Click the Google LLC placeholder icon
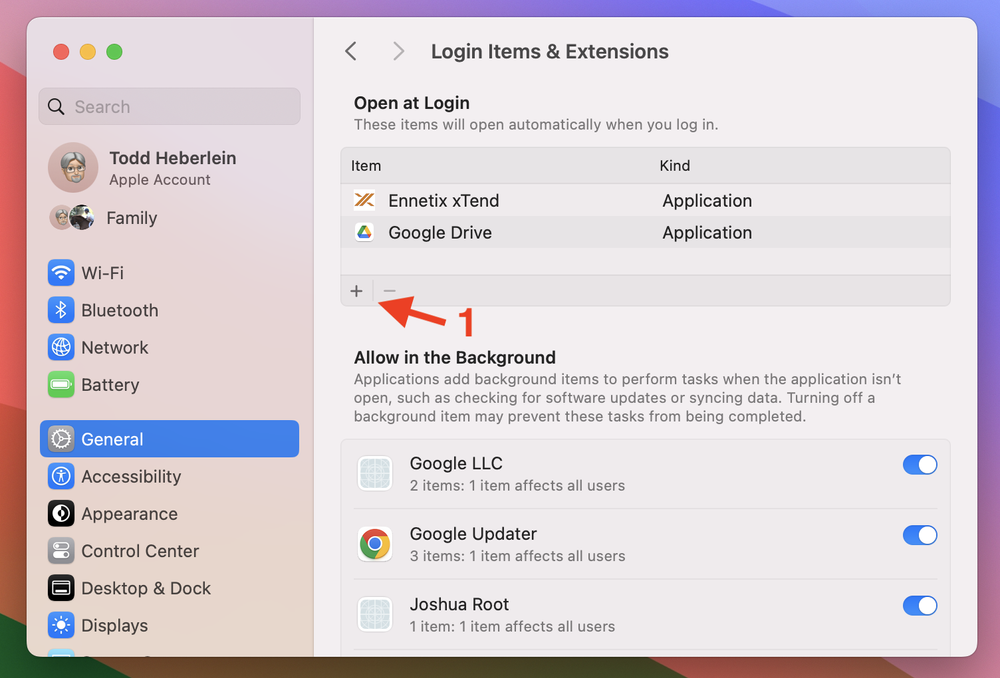 coord(375,473)
